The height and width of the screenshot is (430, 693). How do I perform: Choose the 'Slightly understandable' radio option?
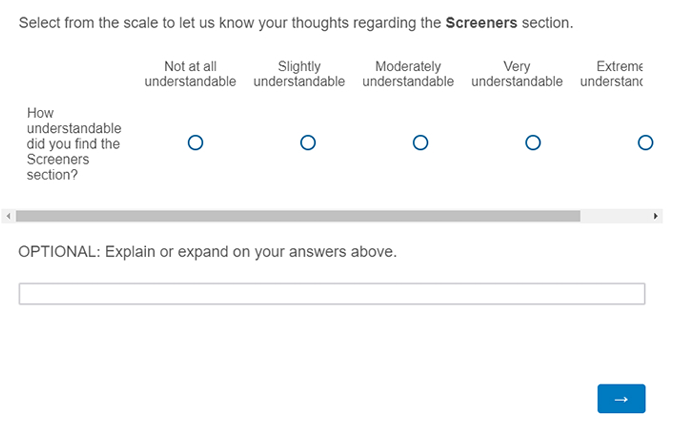[x=308, y=143]
